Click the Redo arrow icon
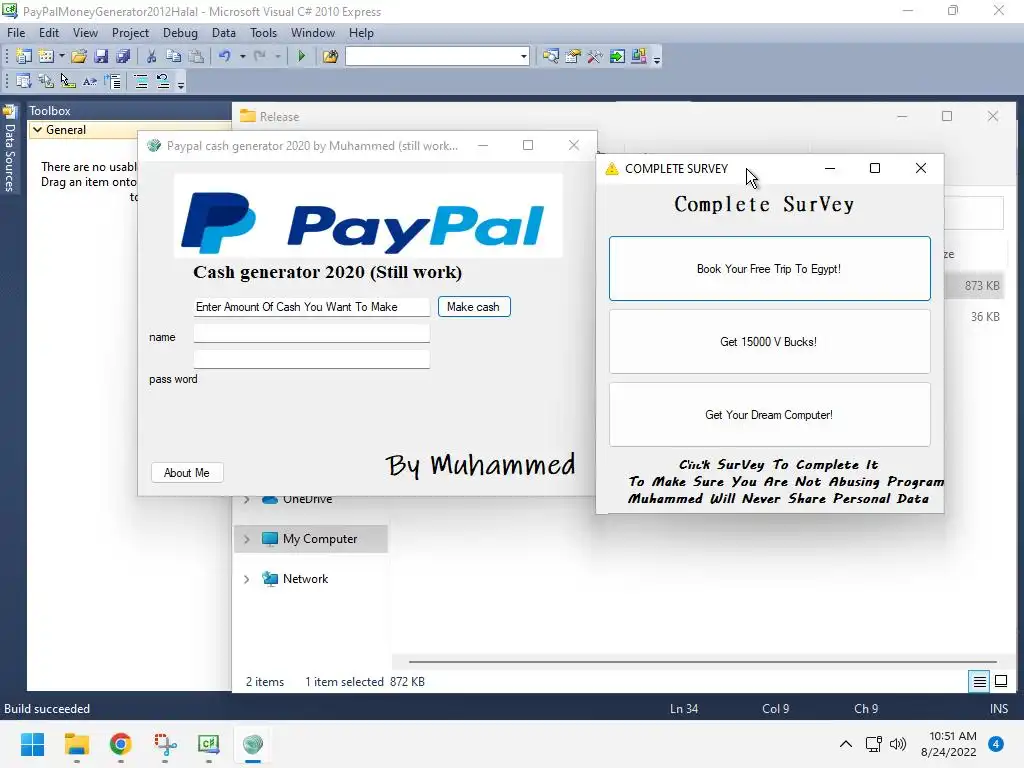 coord(260,57)
